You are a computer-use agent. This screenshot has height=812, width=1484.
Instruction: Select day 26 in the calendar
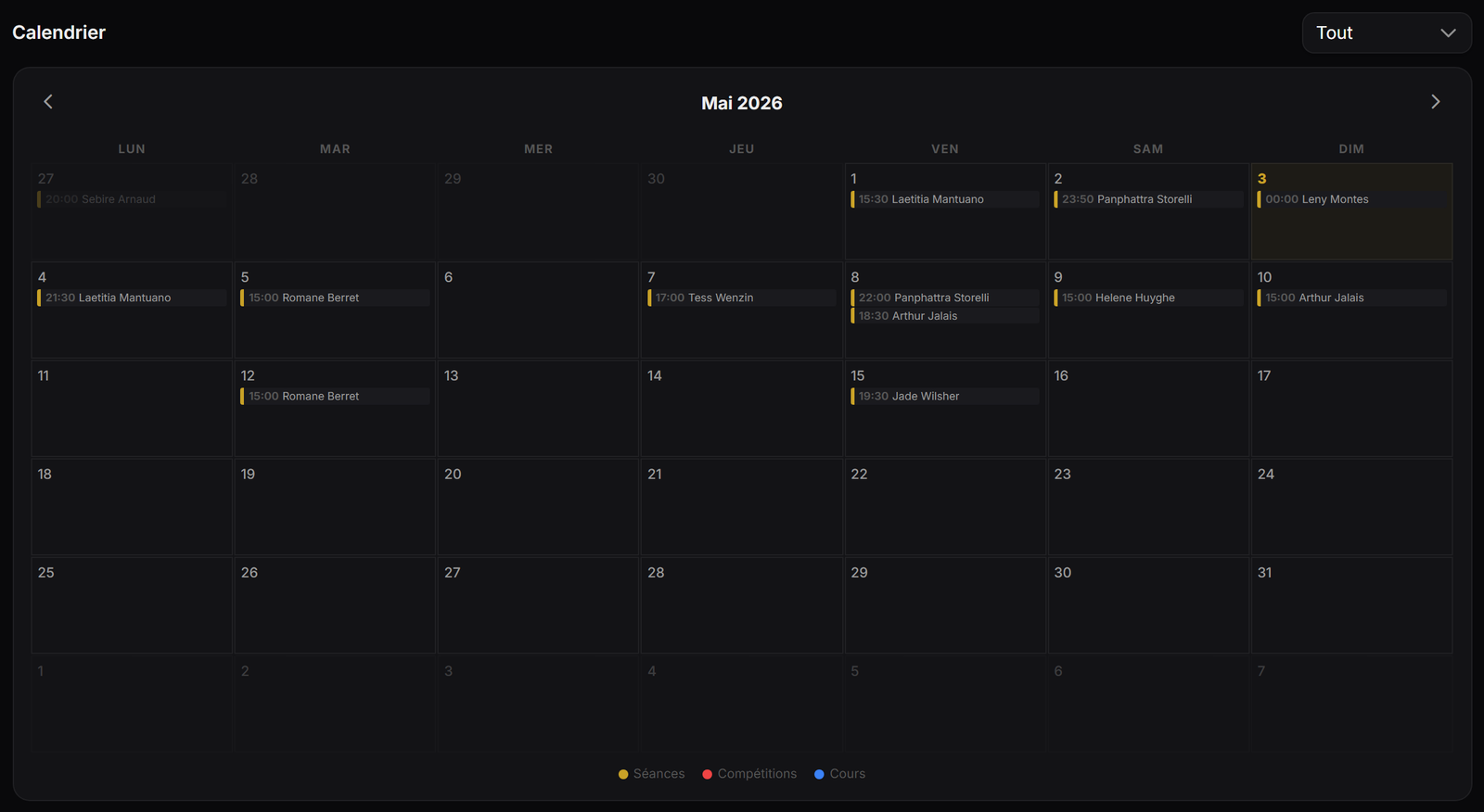pos(335,605)
